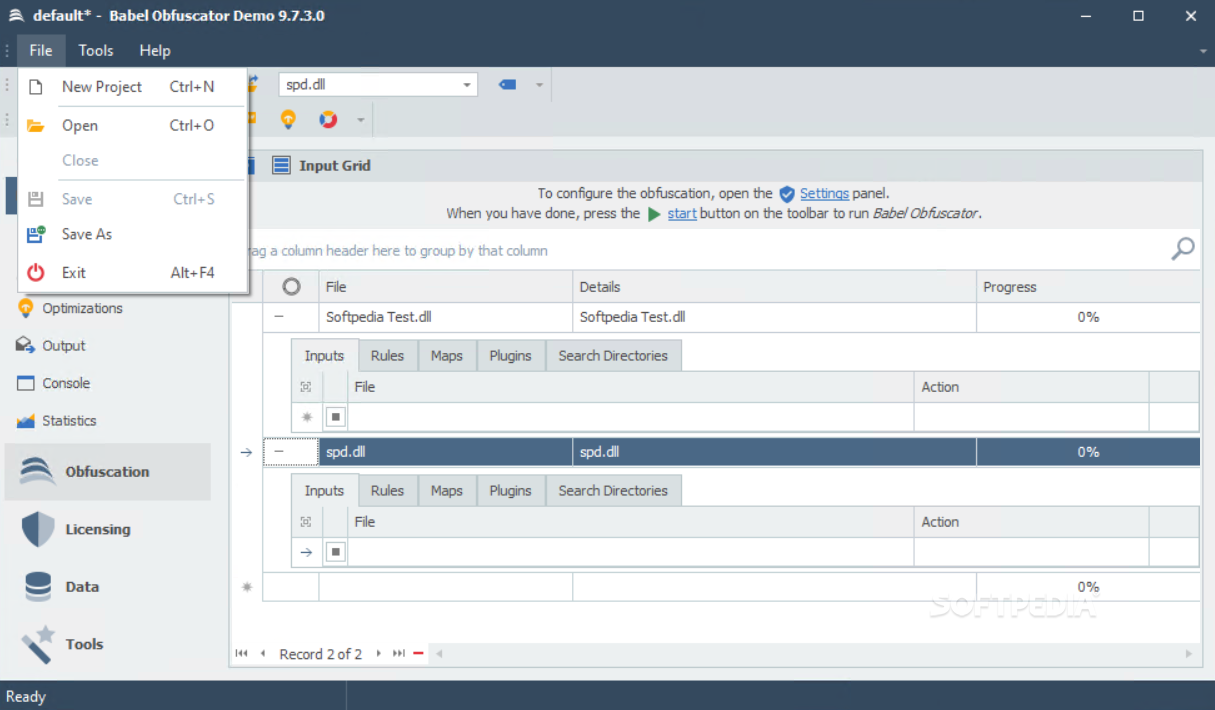Screen dimensions: 1215x710
Task: Toggle selection box in Softpedia Test.dll inputs row
Action: [336, 417]
